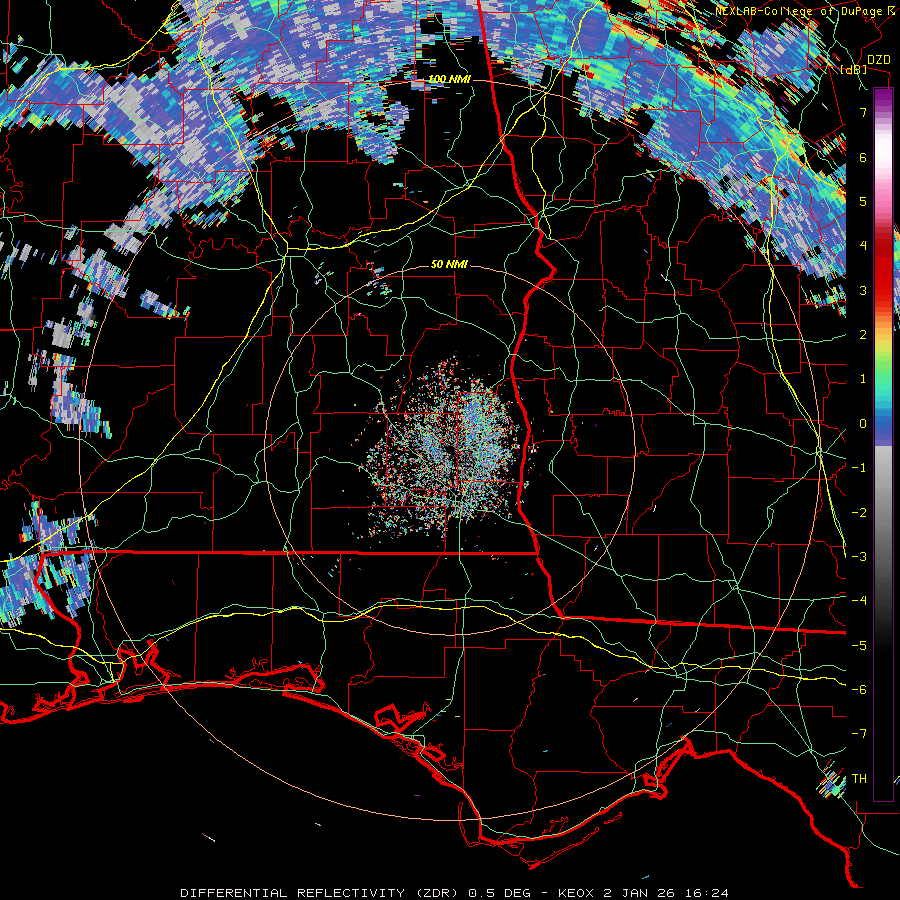Click the [dB] unit label

(x=854, y=69)
